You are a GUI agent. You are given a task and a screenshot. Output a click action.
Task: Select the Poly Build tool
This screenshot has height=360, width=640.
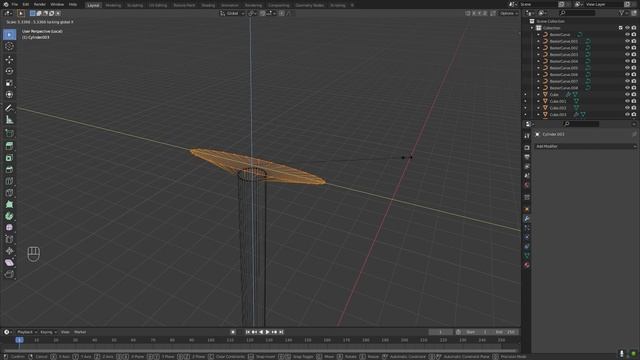tap(9, 204)
